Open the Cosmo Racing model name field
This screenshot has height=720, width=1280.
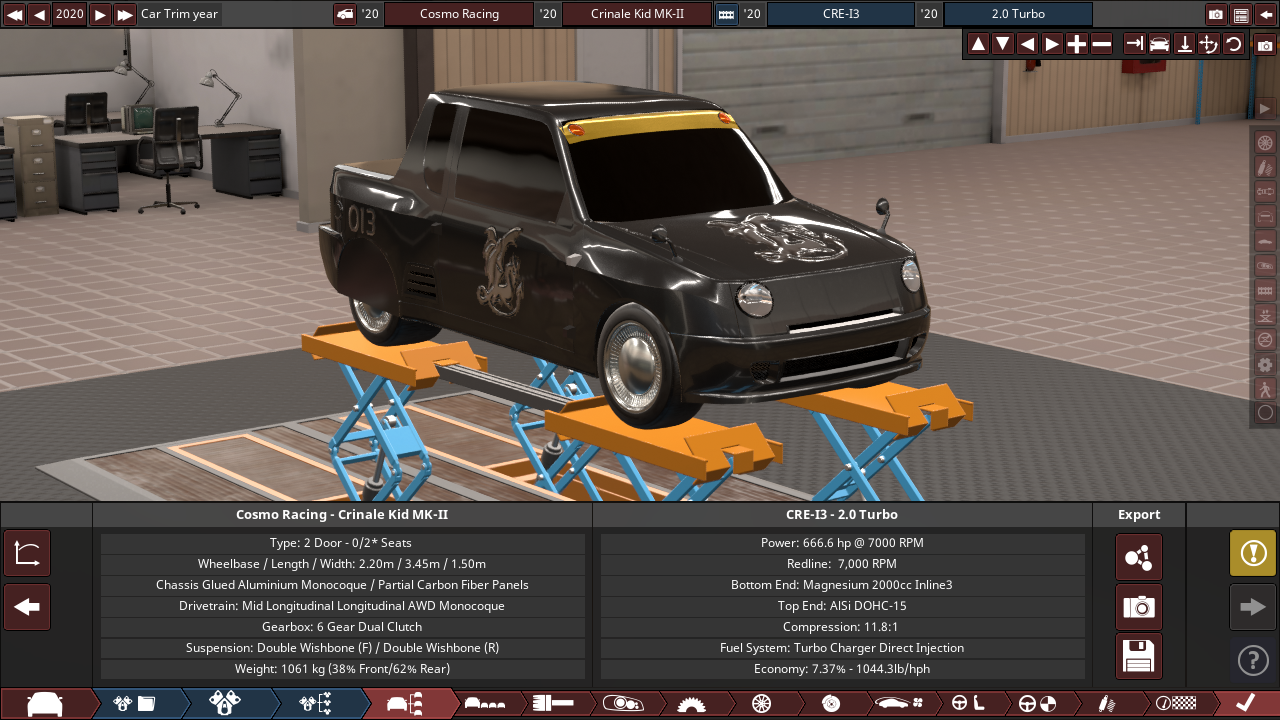(x=459, y=14)
